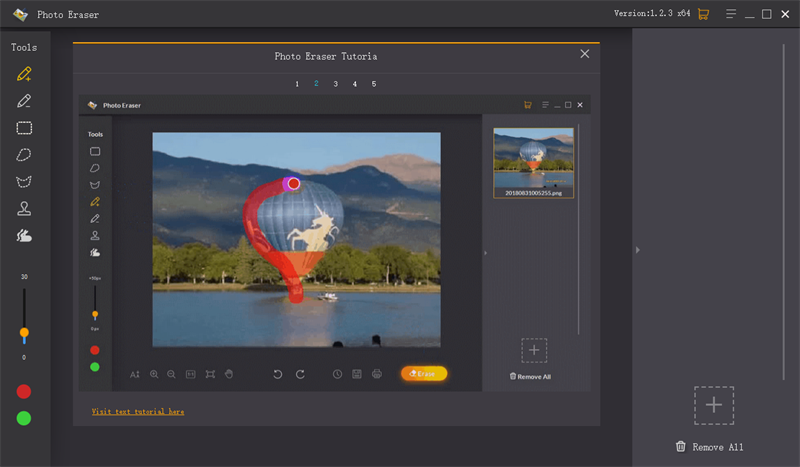Click the main right panel vertical scrollbar
800x467 pixels.
(x=784, y=212)
